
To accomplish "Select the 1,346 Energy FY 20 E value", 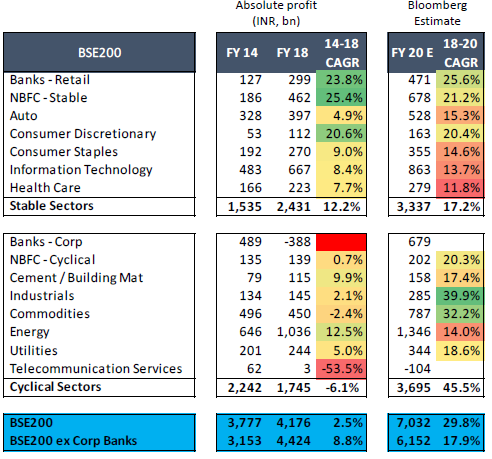I will [413, 332].
